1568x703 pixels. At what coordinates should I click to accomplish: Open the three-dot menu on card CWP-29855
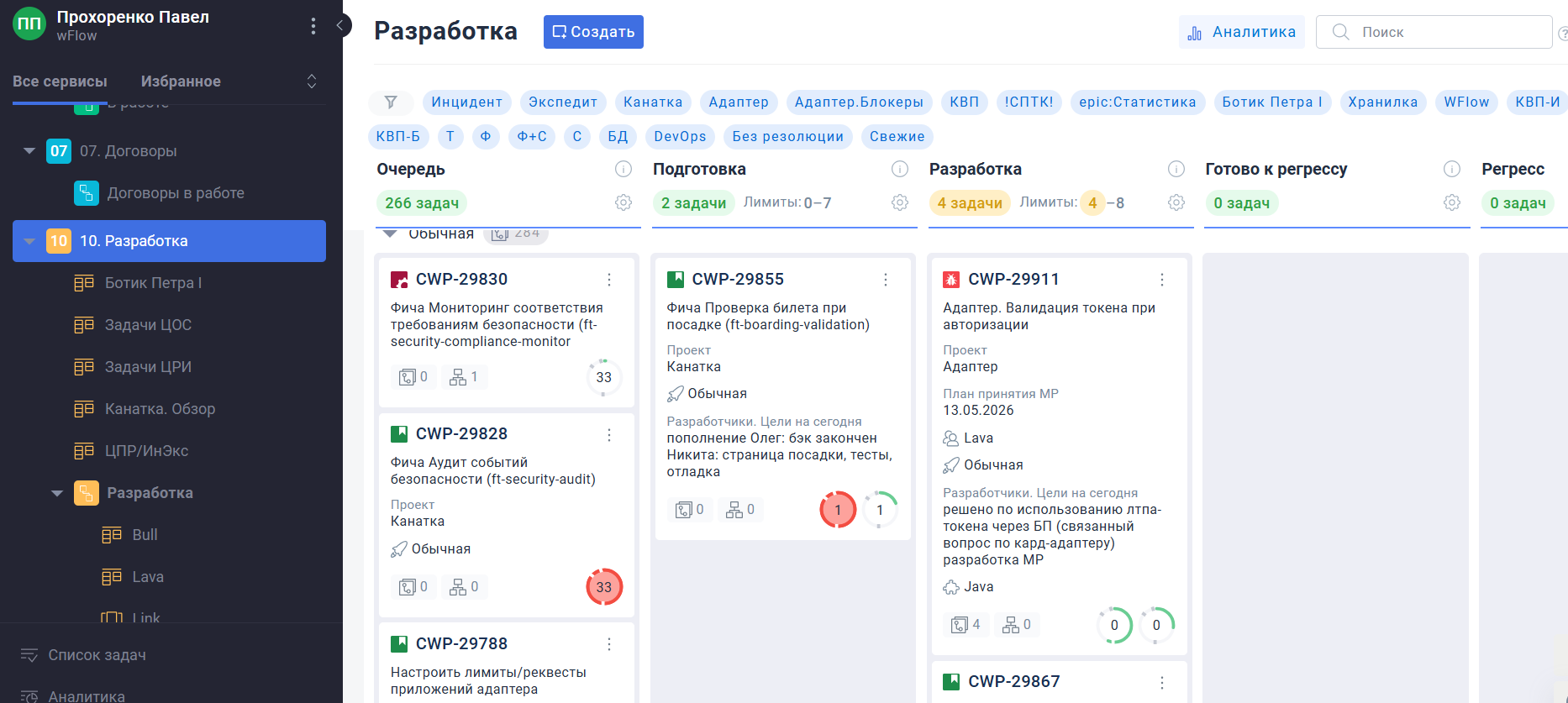pyautogui.click(x=886, y=280)
